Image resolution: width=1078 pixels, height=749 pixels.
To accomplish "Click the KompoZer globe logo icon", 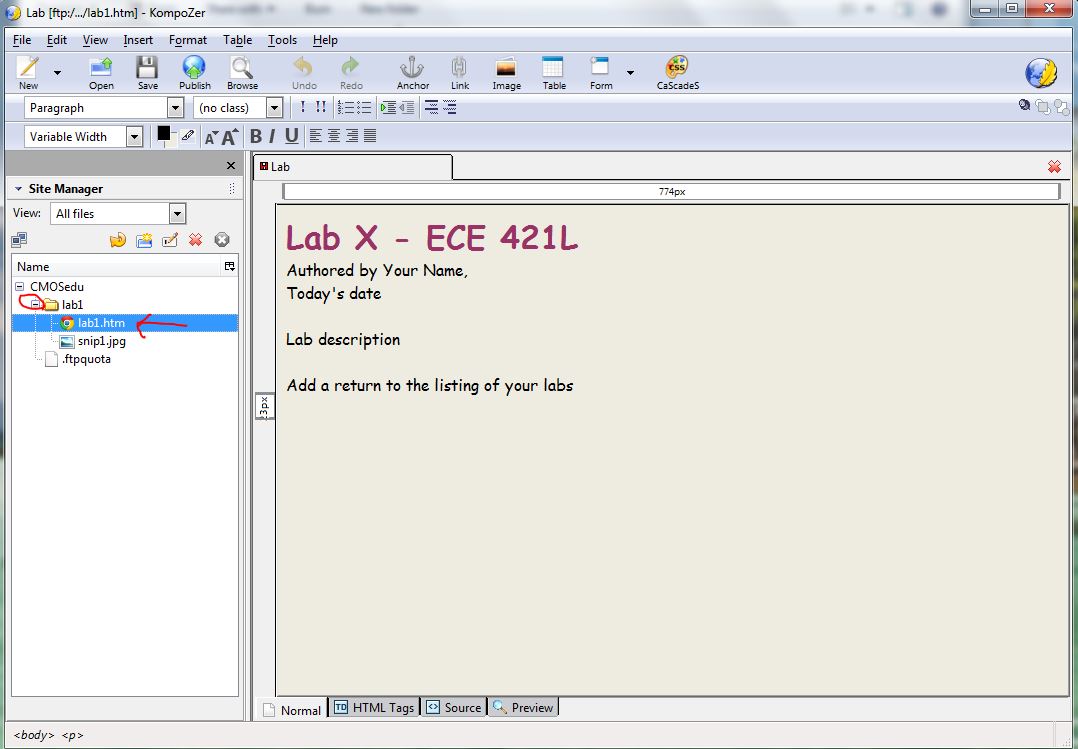I will click(x=1041, y=73).
